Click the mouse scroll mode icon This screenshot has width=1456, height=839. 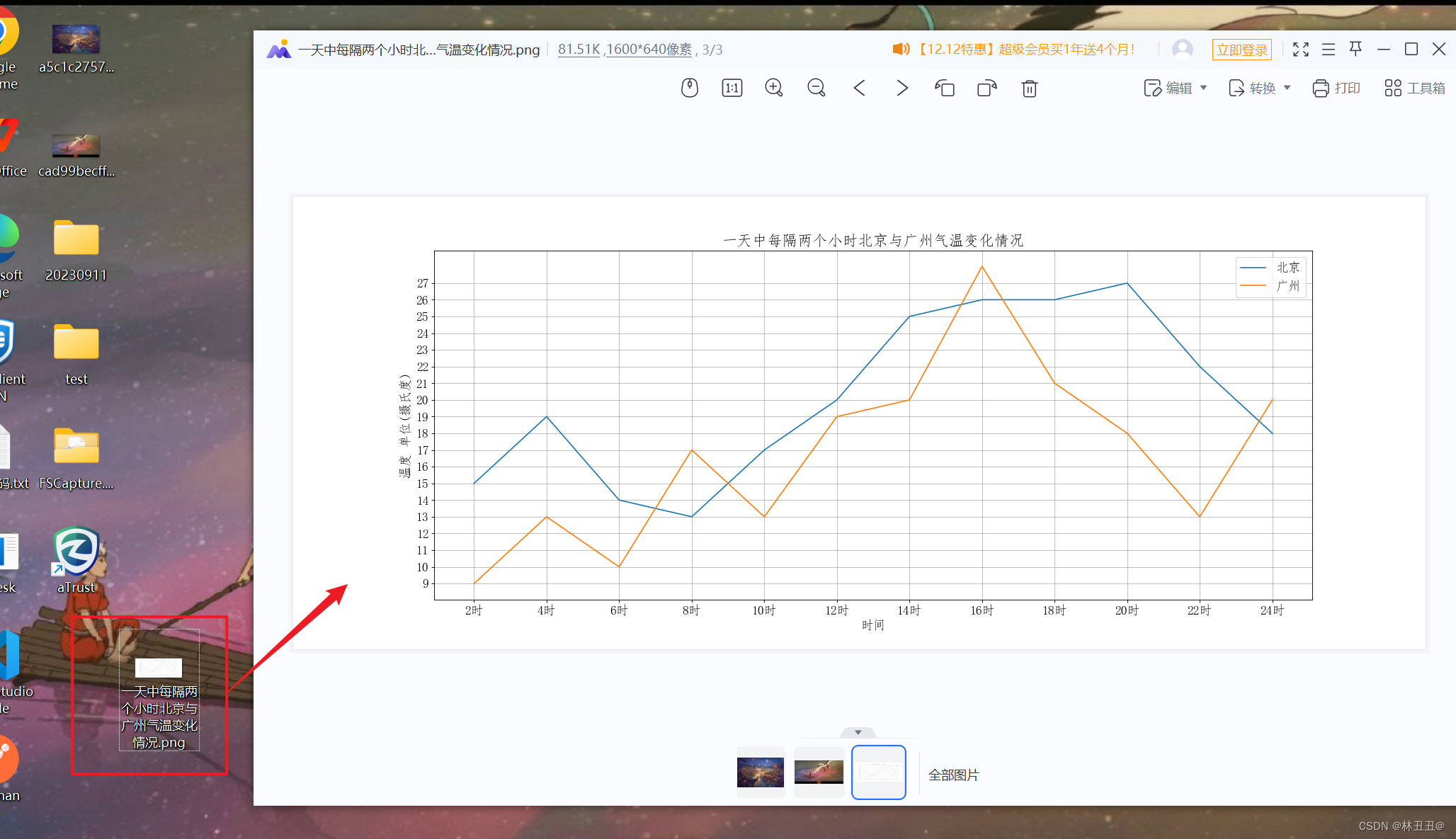(689, 88)
